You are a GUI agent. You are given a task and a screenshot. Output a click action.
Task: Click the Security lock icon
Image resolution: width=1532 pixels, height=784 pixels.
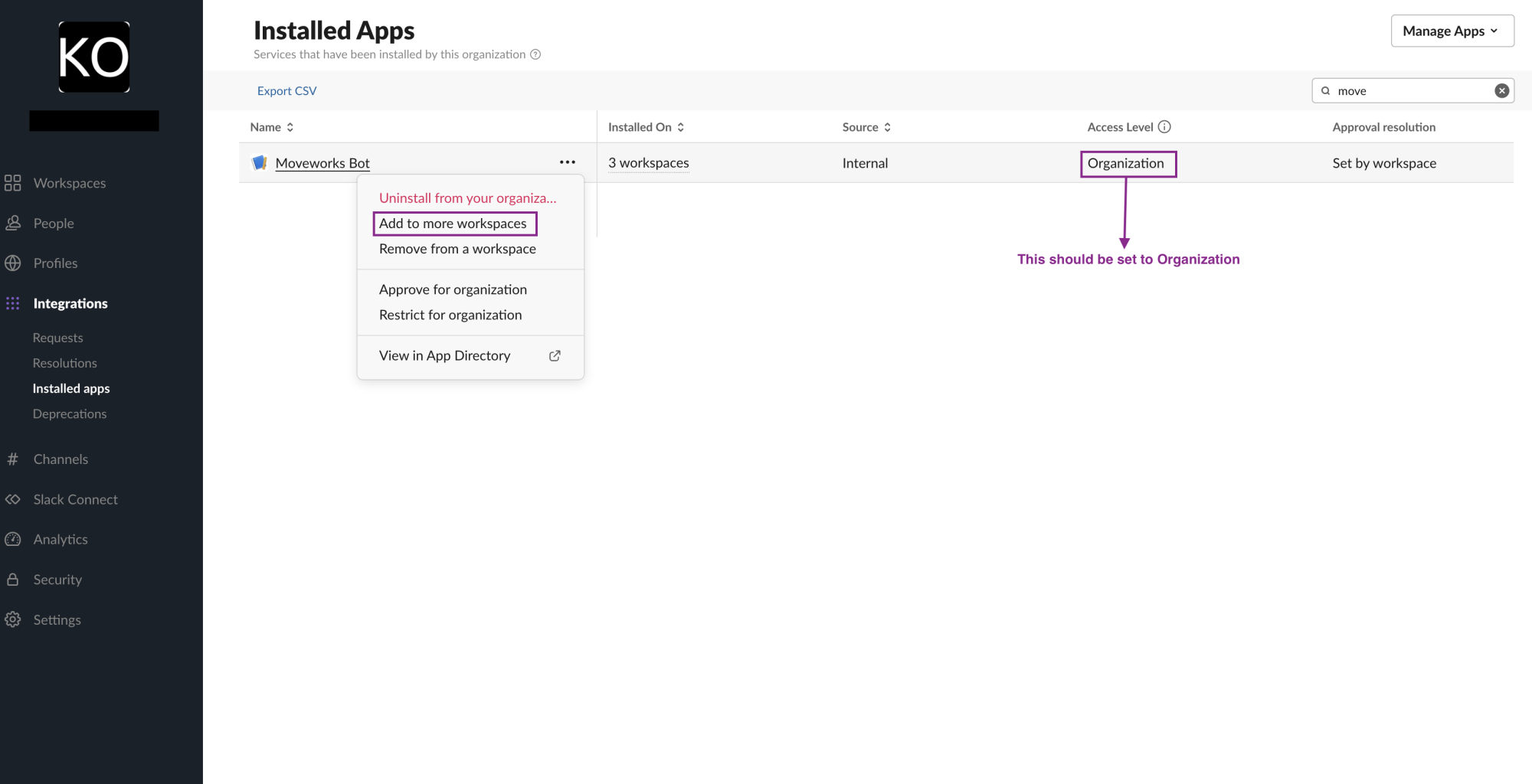point(12,580)
